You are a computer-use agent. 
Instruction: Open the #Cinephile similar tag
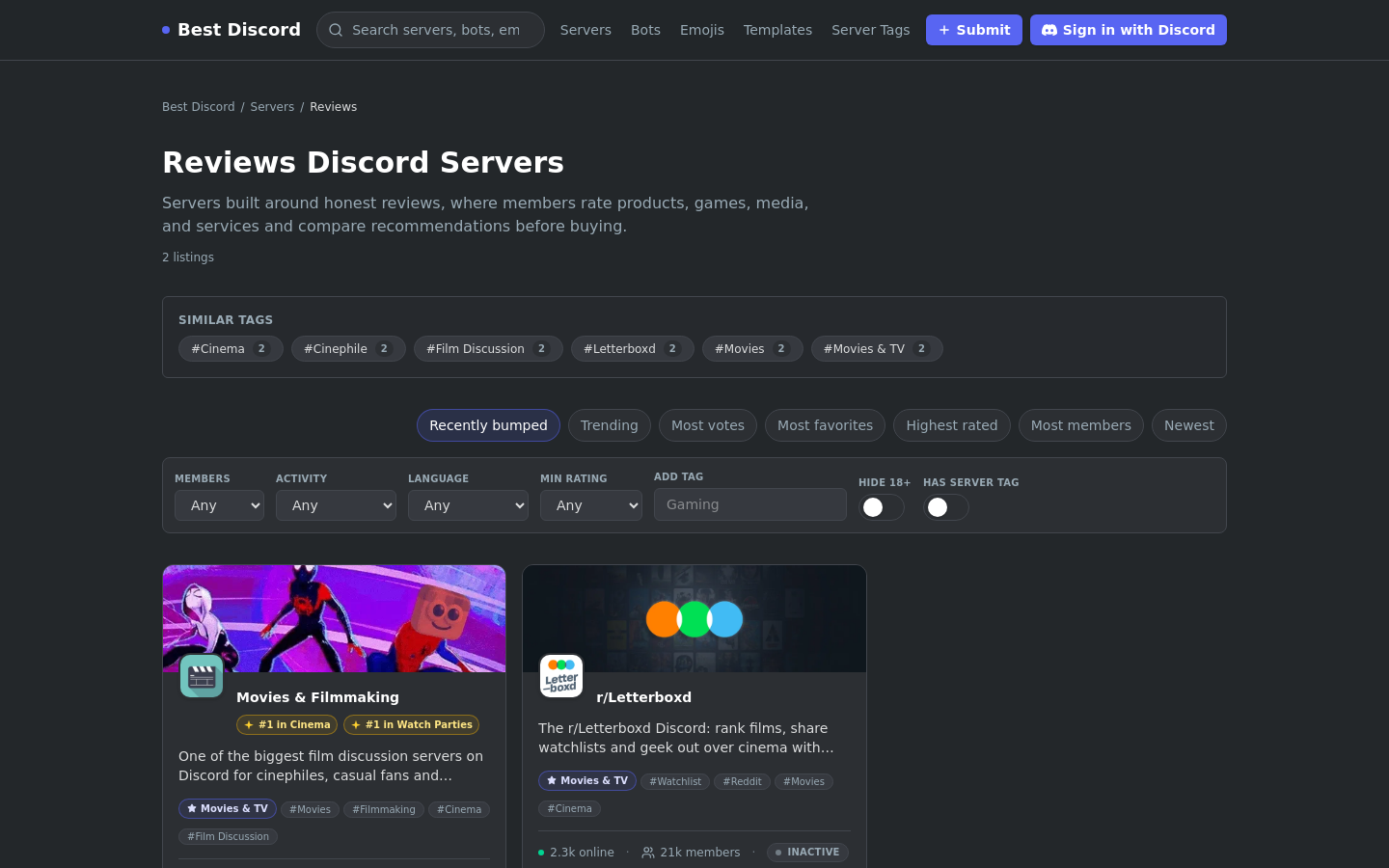tap(348, 349)
